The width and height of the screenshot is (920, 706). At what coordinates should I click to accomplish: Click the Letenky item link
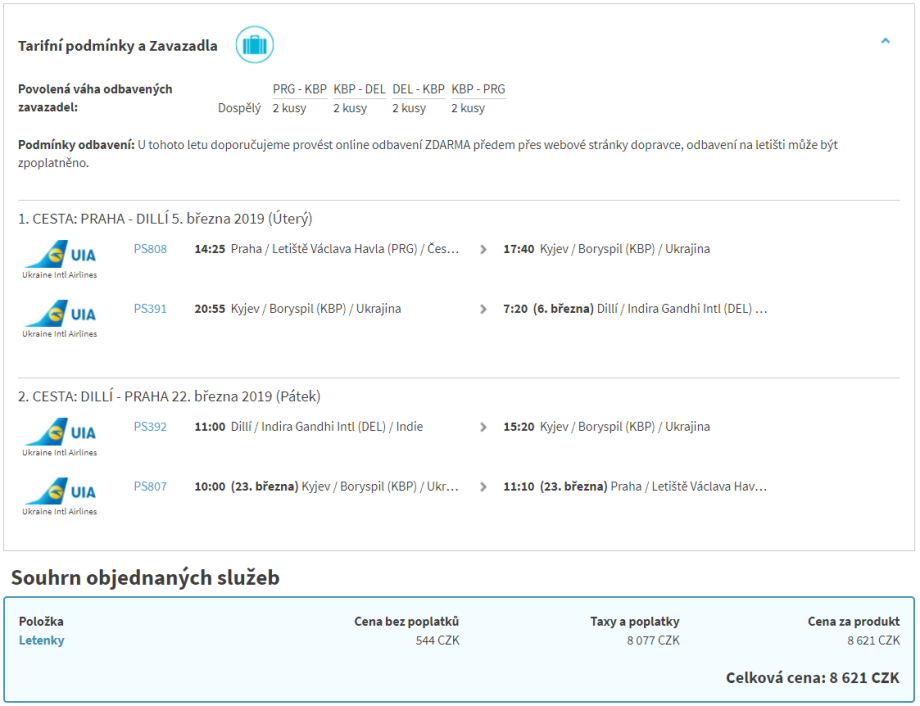coord(41,640)
